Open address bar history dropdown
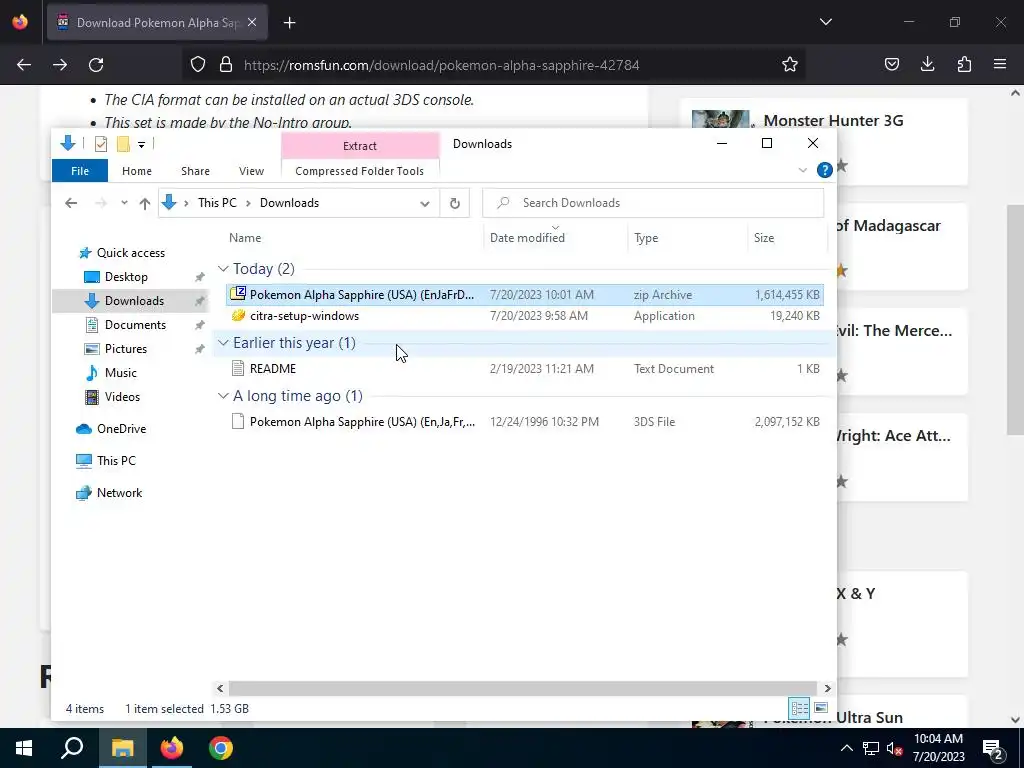 [424, 203]
